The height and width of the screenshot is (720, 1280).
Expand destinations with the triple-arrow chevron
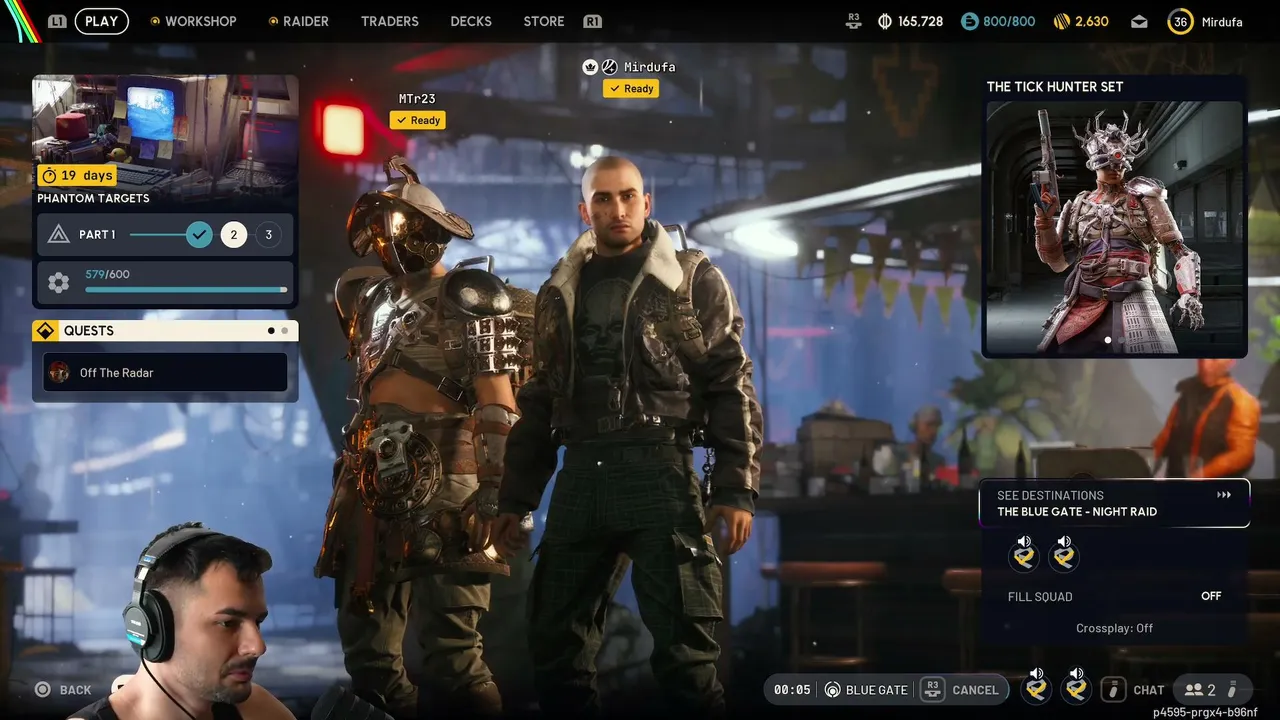pyautogui.click(x=1224, y=495)
